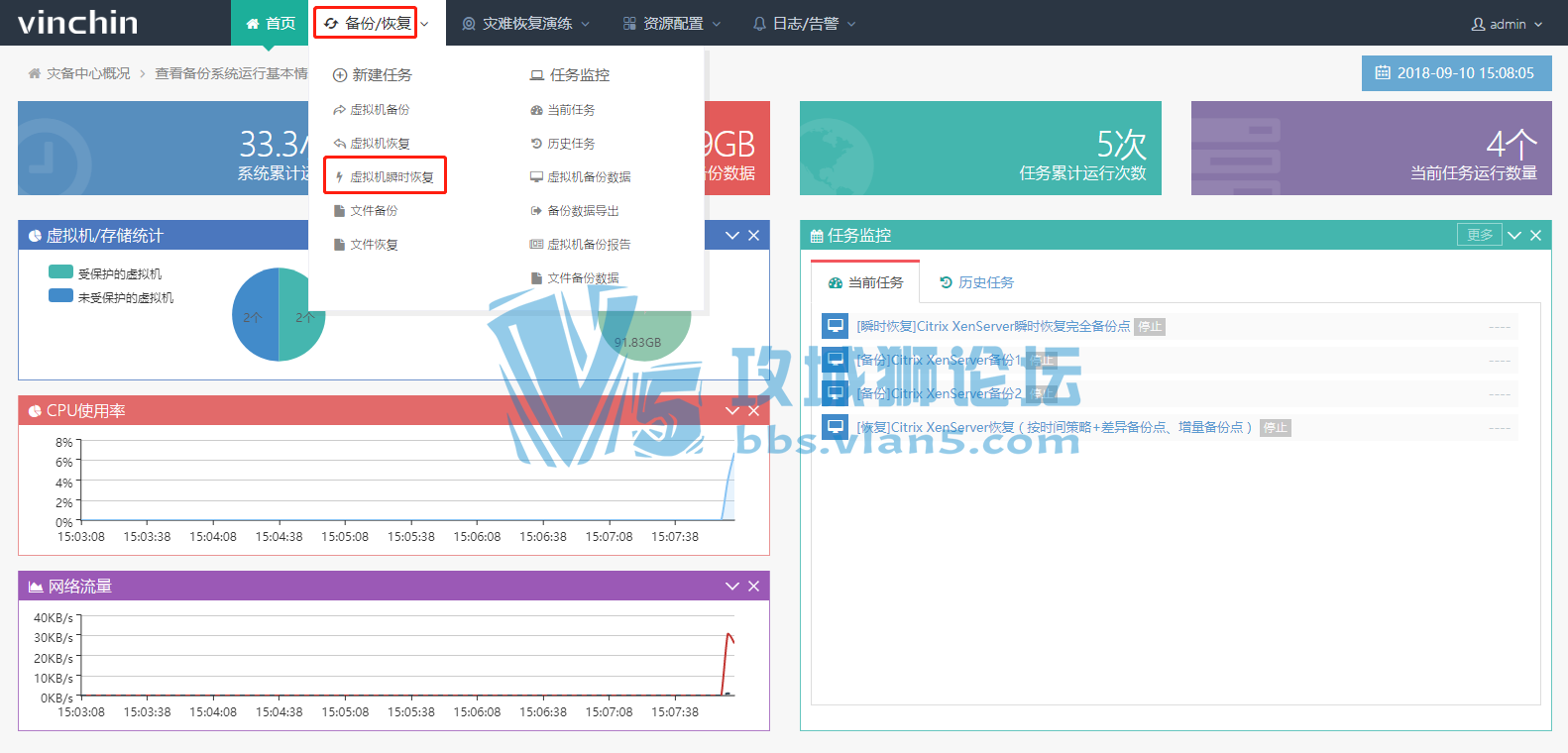Screen dimensions: 1568x753
Task: Open the Citrix XenServer恢复 task link
Action: [x=1057, y=427]
